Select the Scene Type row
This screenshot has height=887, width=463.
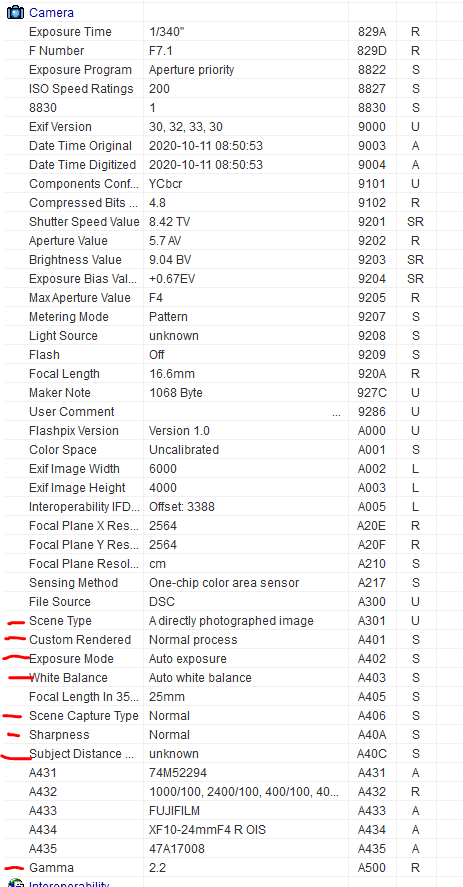(x=232, y=621)
